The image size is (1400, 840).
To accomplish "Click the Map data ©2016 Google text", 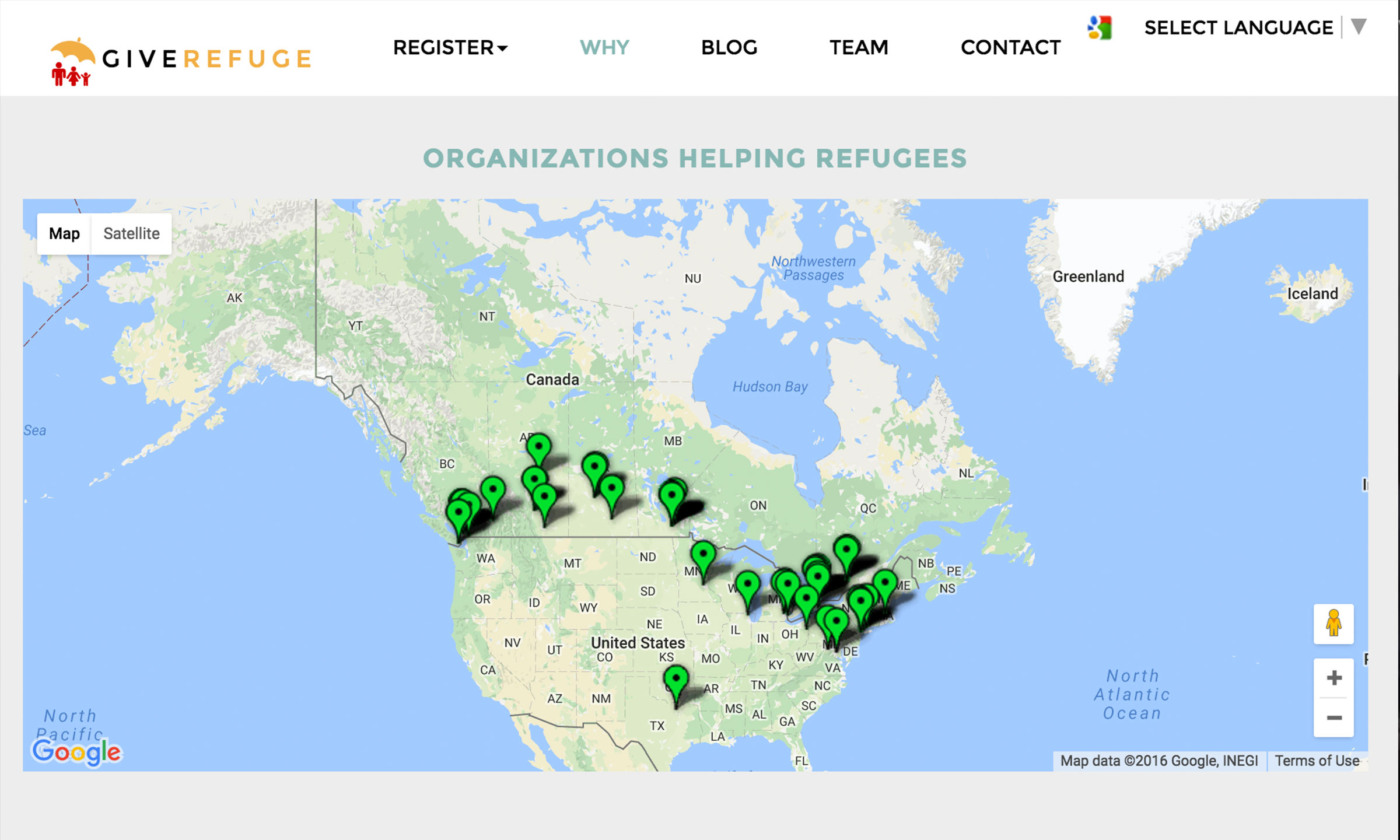I will tap(1159, 761).
